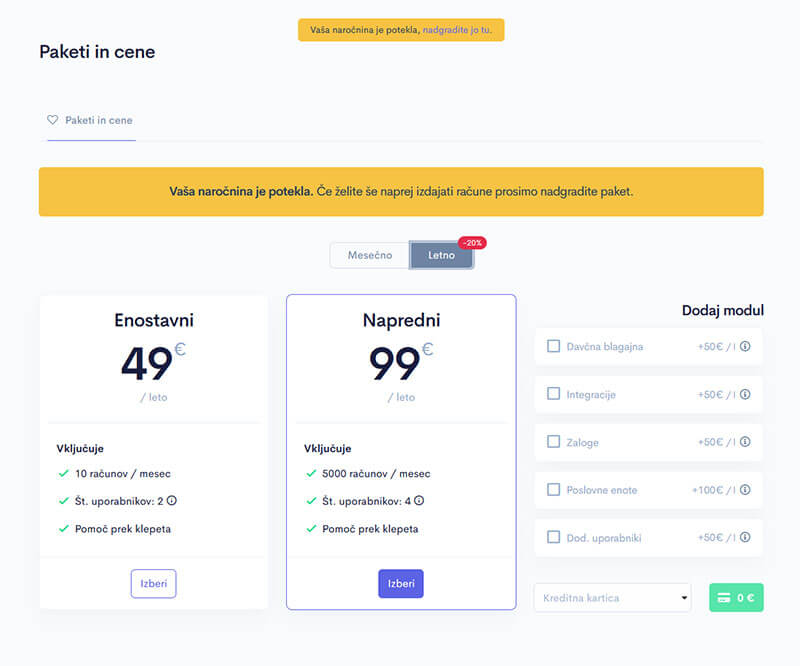Select the Poslovne enote checkbox
The image size is (800, 666).
[x=553, y=490]
